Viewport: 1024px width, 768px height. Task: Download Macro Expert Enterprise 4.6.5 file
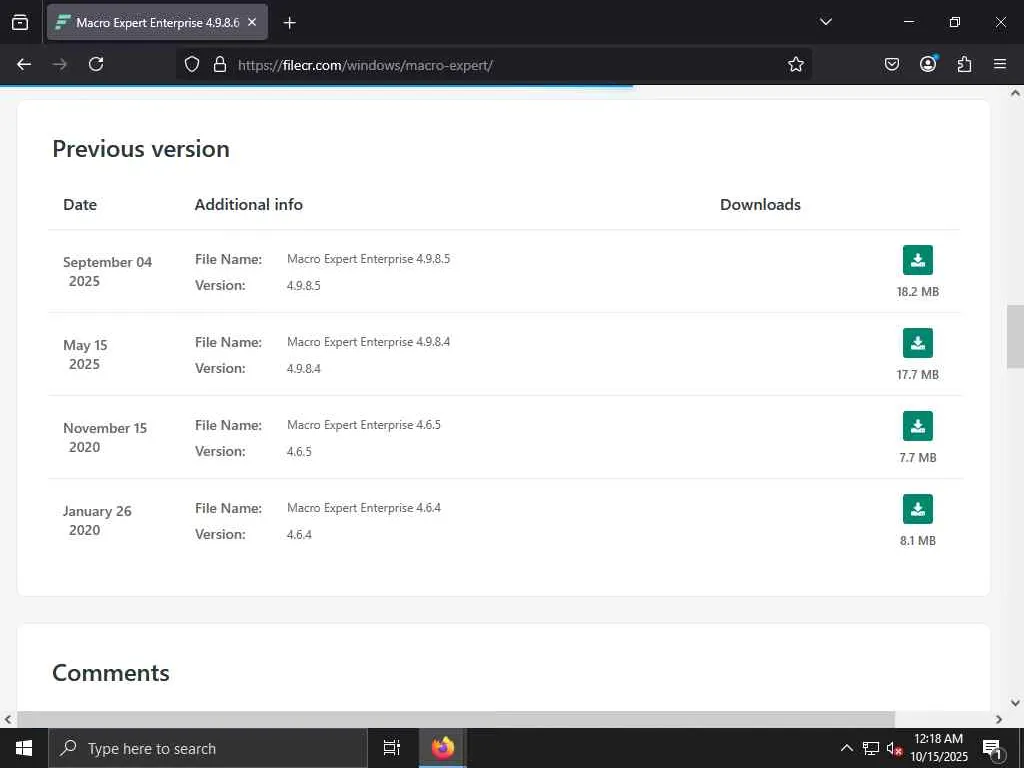pyautogui.click(x=918, y=426)
